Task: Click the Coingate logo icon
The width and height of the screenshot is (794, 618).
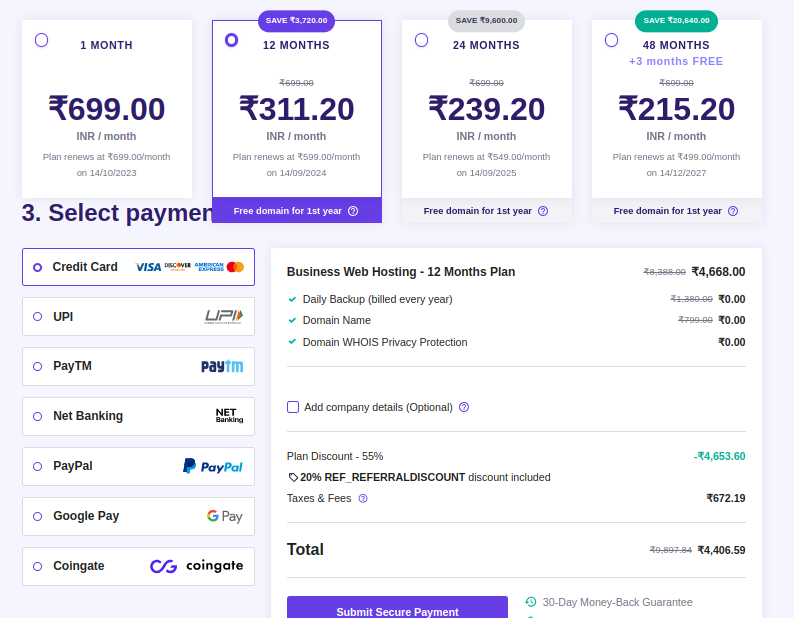Action: [x=197, y=566]
